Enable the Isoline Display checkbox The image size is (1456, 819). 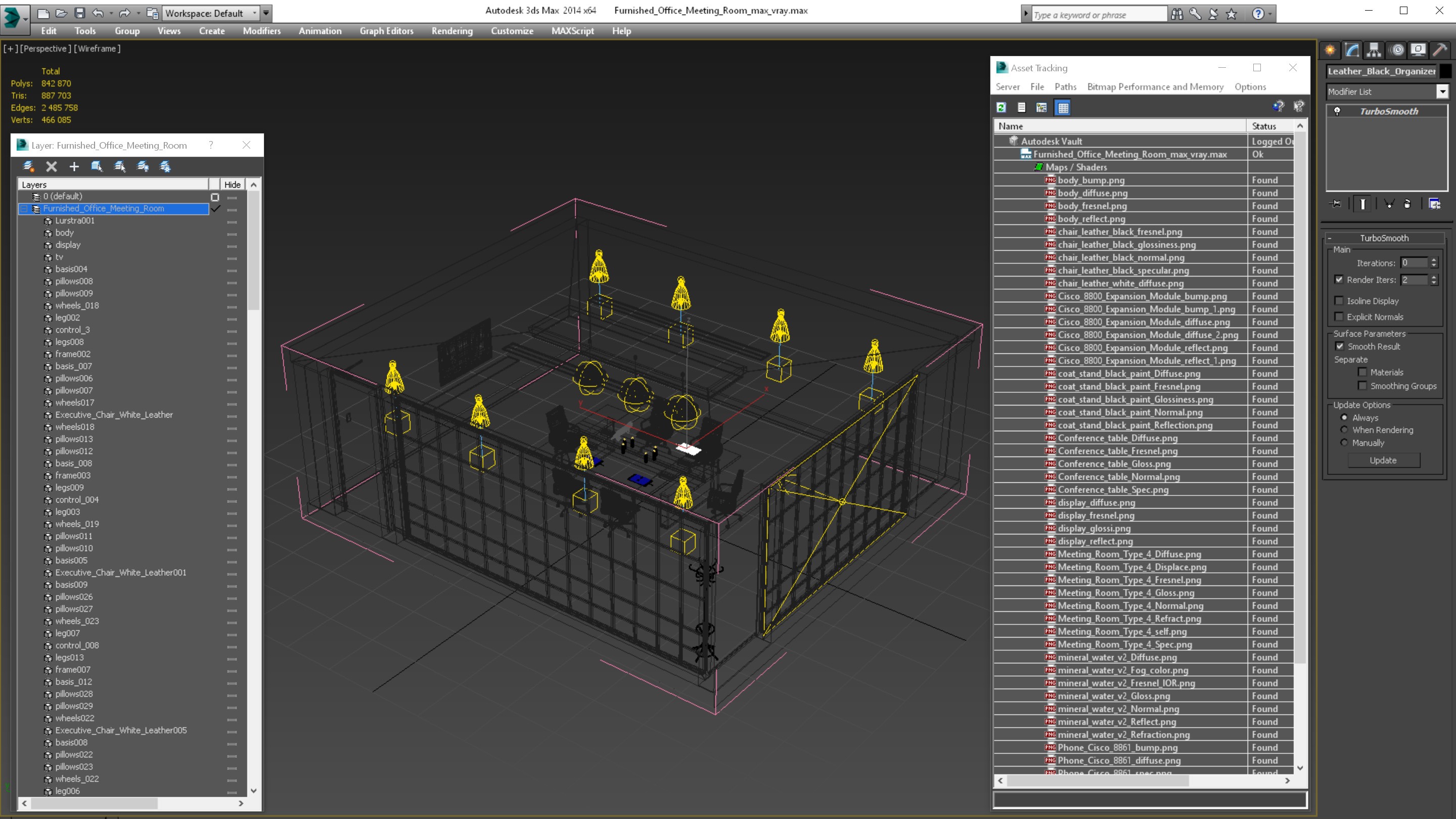pos(1339,301)
